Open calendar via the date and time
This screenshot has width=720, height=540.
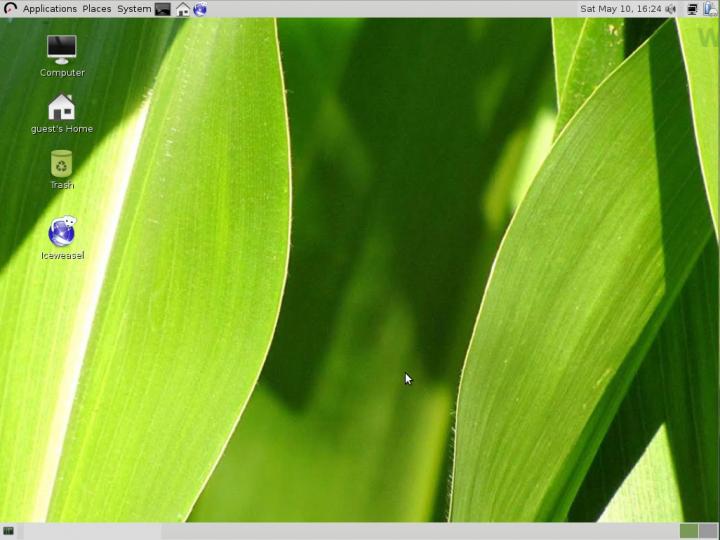click(x=621, y=9)
